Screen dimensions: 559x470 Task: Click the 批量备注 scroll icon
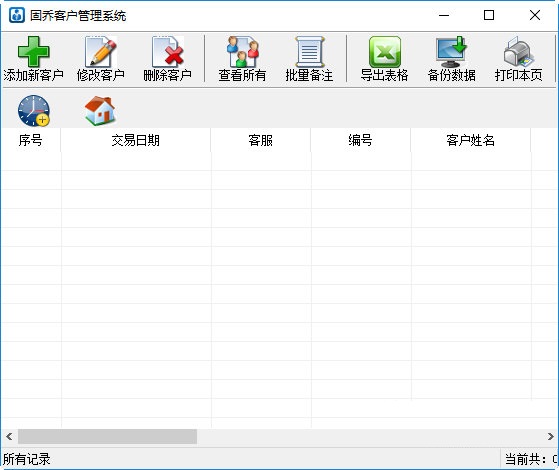coord(309,52)
